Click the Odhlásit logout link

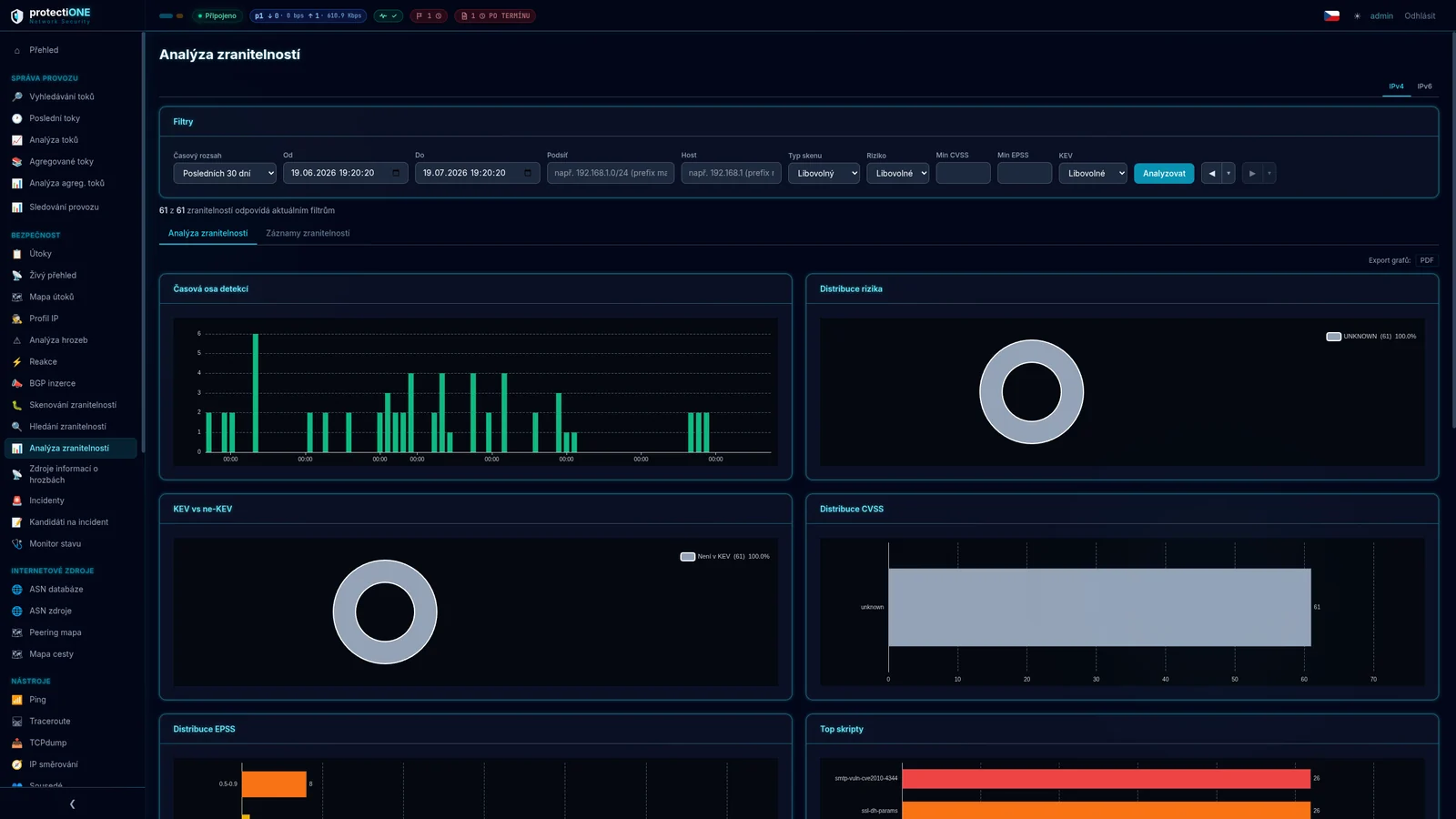pos(1420,16)
